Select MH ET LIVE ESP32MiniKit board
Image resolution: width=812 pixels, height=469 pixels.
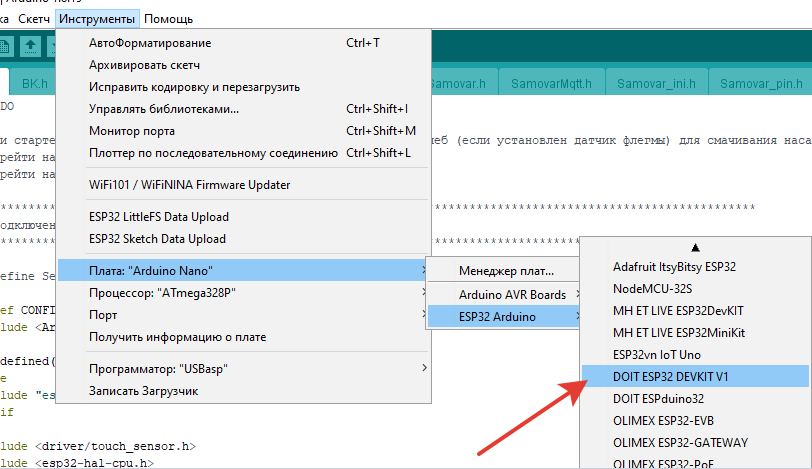(695, 333)
